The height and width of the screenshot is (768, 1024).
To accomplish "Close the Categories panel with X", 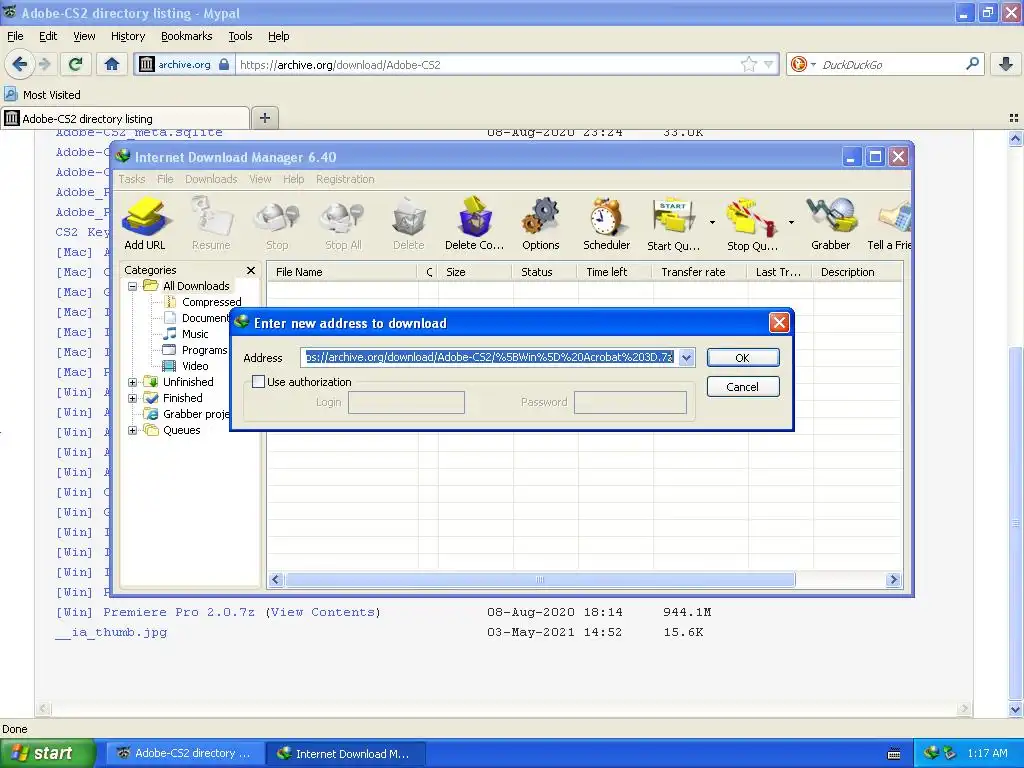I will (251, 270).
